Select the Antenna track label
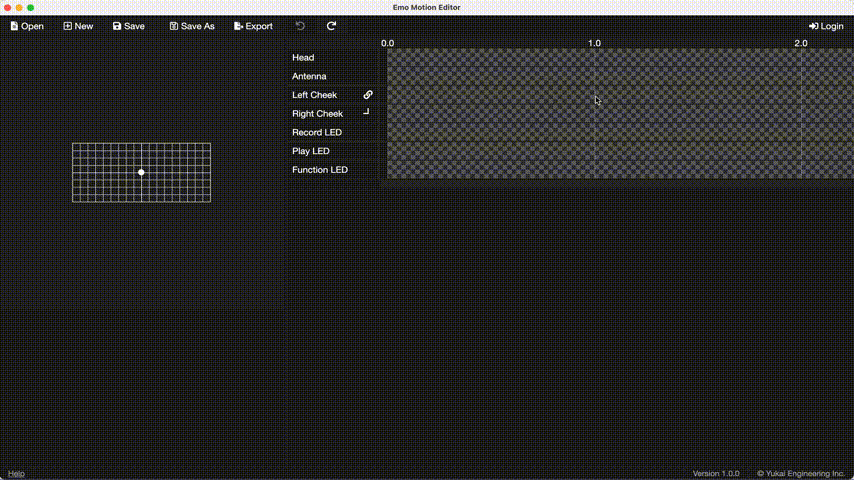854x480 pixels. click(309, 76)
